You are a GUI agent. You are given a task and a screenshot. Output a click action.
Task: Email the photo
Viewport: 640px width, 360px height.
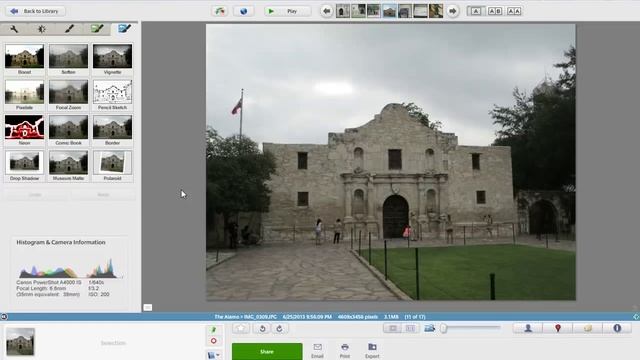317,351
